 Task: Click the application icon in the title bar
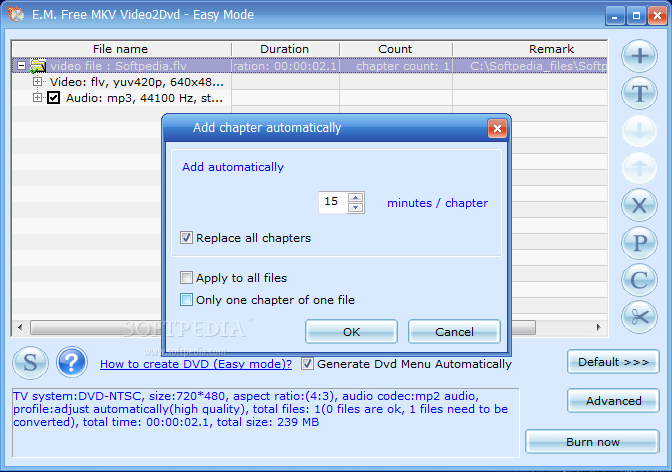[x=16, y=14]
